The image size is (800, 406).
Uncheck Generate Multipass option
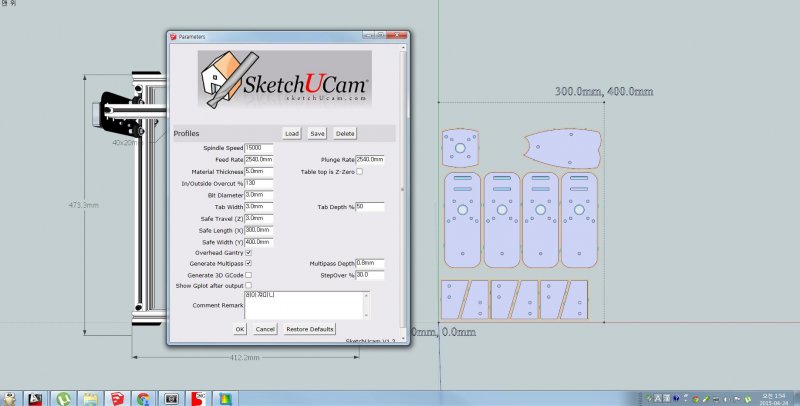[248, 264]
